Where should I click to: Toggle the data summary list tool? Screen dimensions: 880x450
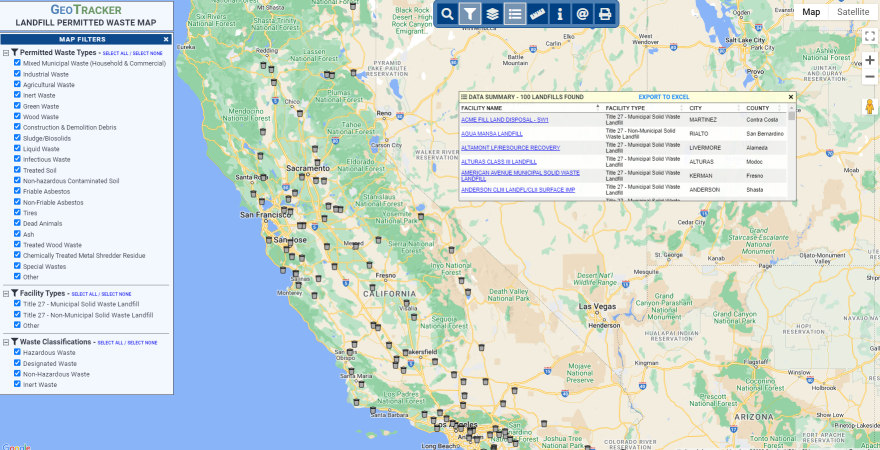click(x=515, y=14)
